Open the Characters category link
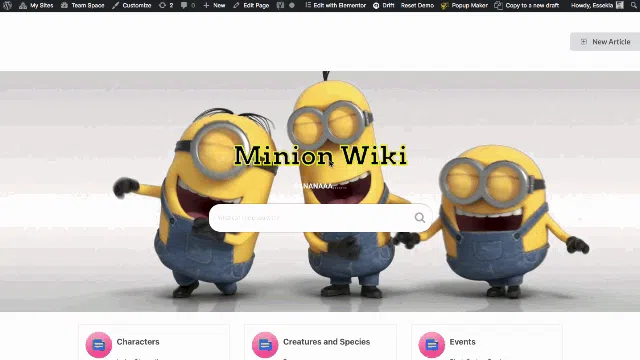This screenshot has width=640, height=360. (x=138, y=342)
